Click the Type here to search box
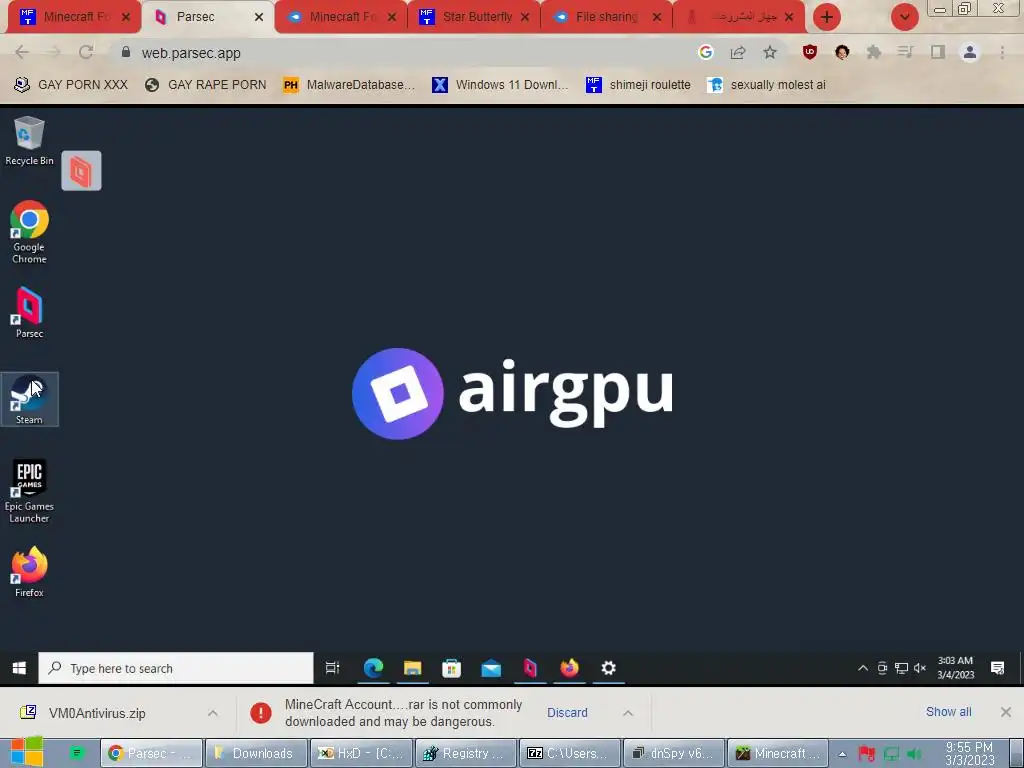1024x768 pixels. (176, 668)
